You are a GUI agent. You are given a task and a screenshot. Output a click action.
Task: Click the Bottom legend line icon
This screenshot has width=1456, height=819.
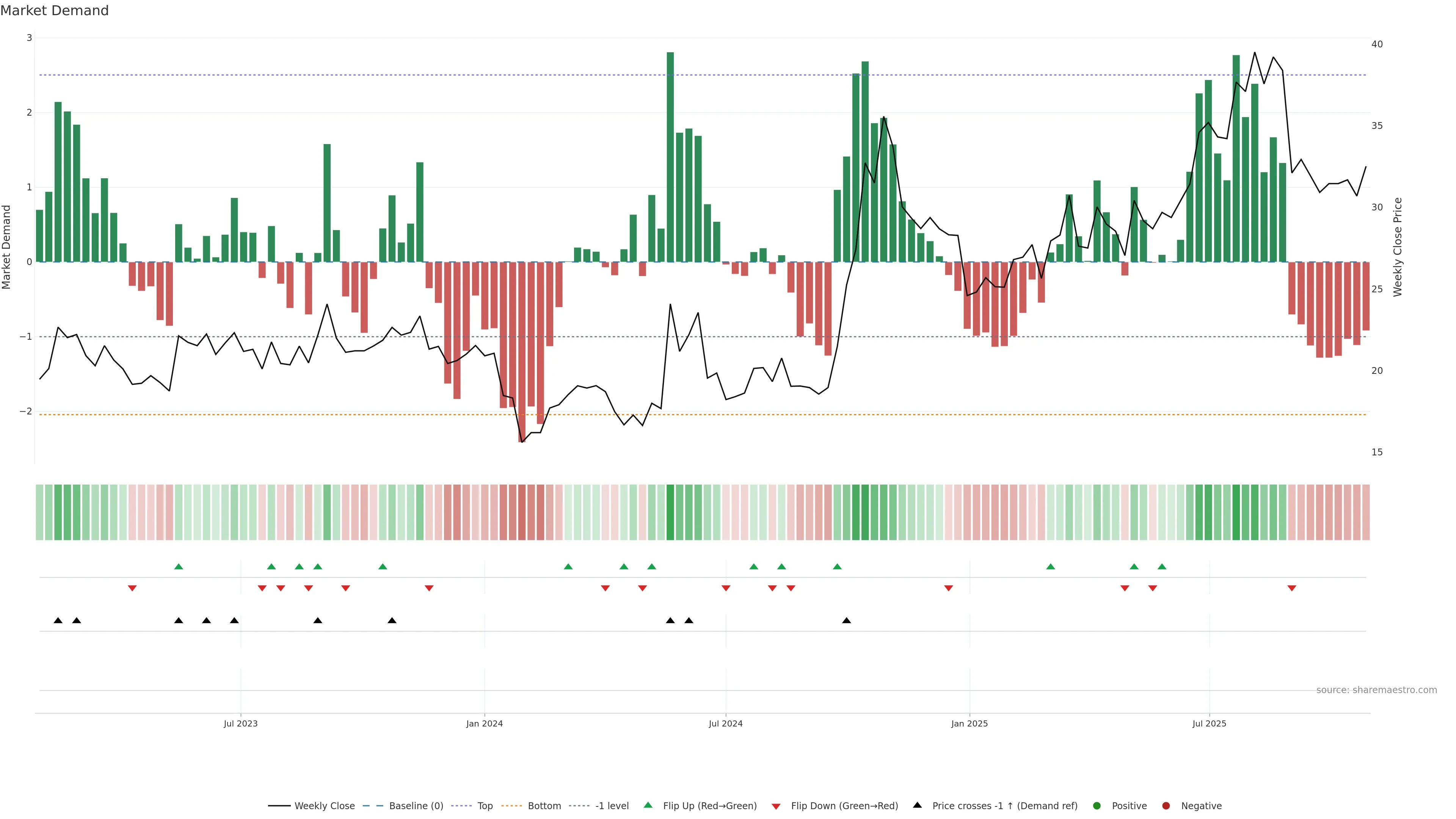511,806
